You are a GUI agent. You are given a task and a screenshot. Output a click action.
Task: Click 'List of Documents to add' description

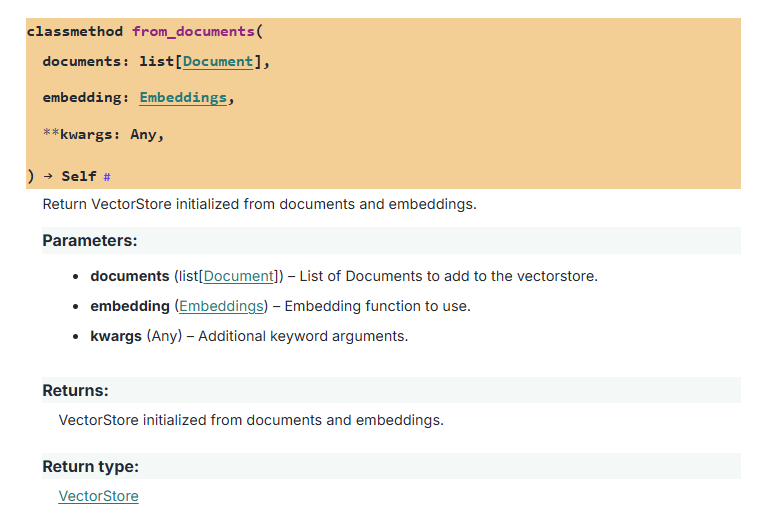(x=448, y=276)
